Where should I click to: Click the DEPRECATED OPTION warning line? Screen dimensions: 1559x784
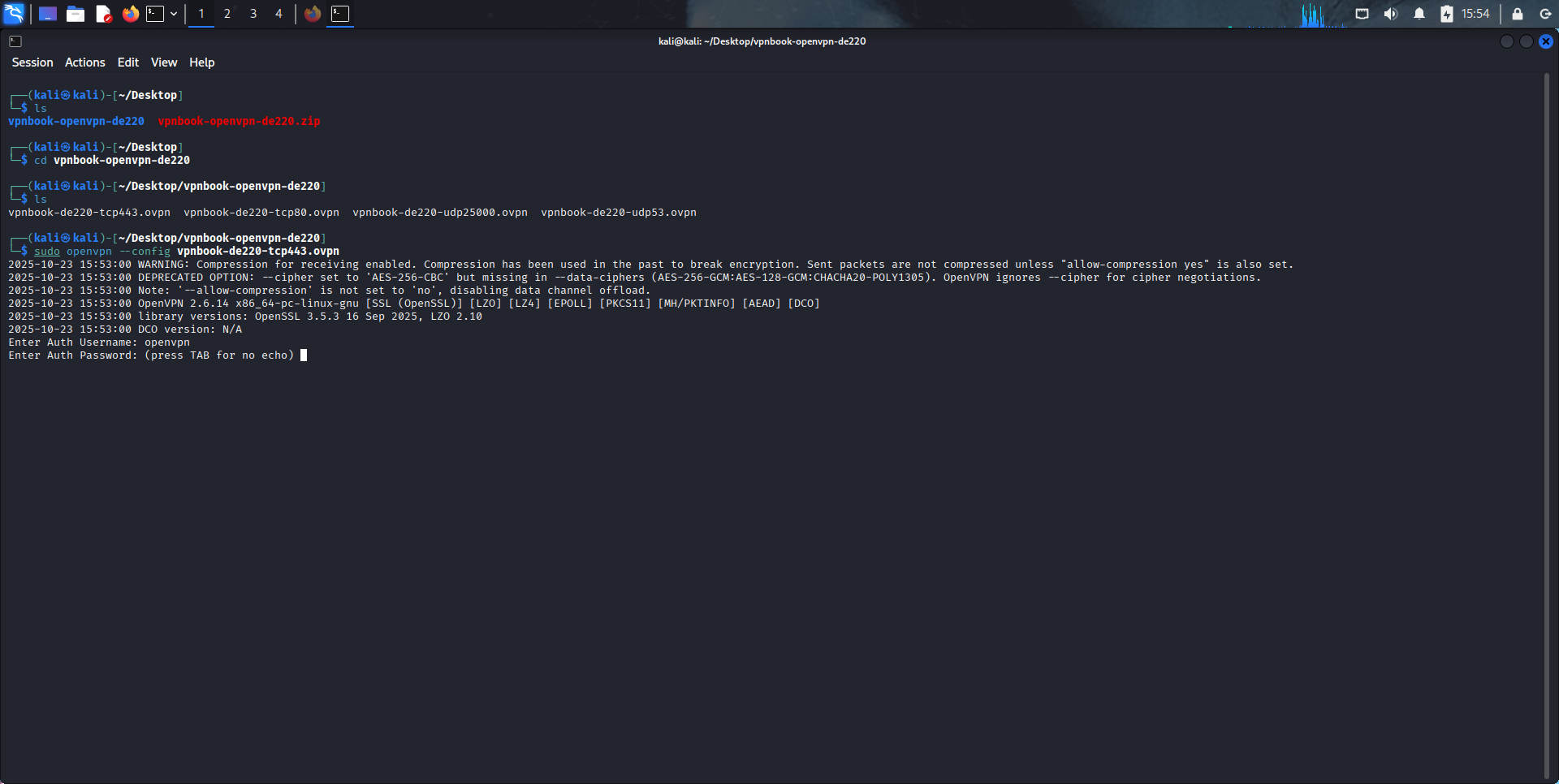click(635, 278)
